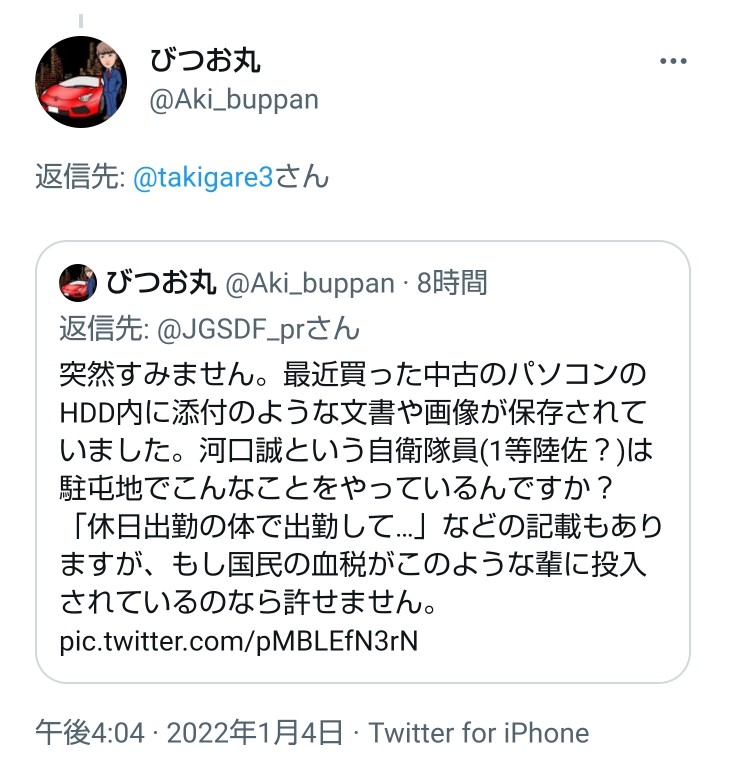Click quoted text line mentioning 河口誠
This screenshot has height=782, width=735.
356,450
